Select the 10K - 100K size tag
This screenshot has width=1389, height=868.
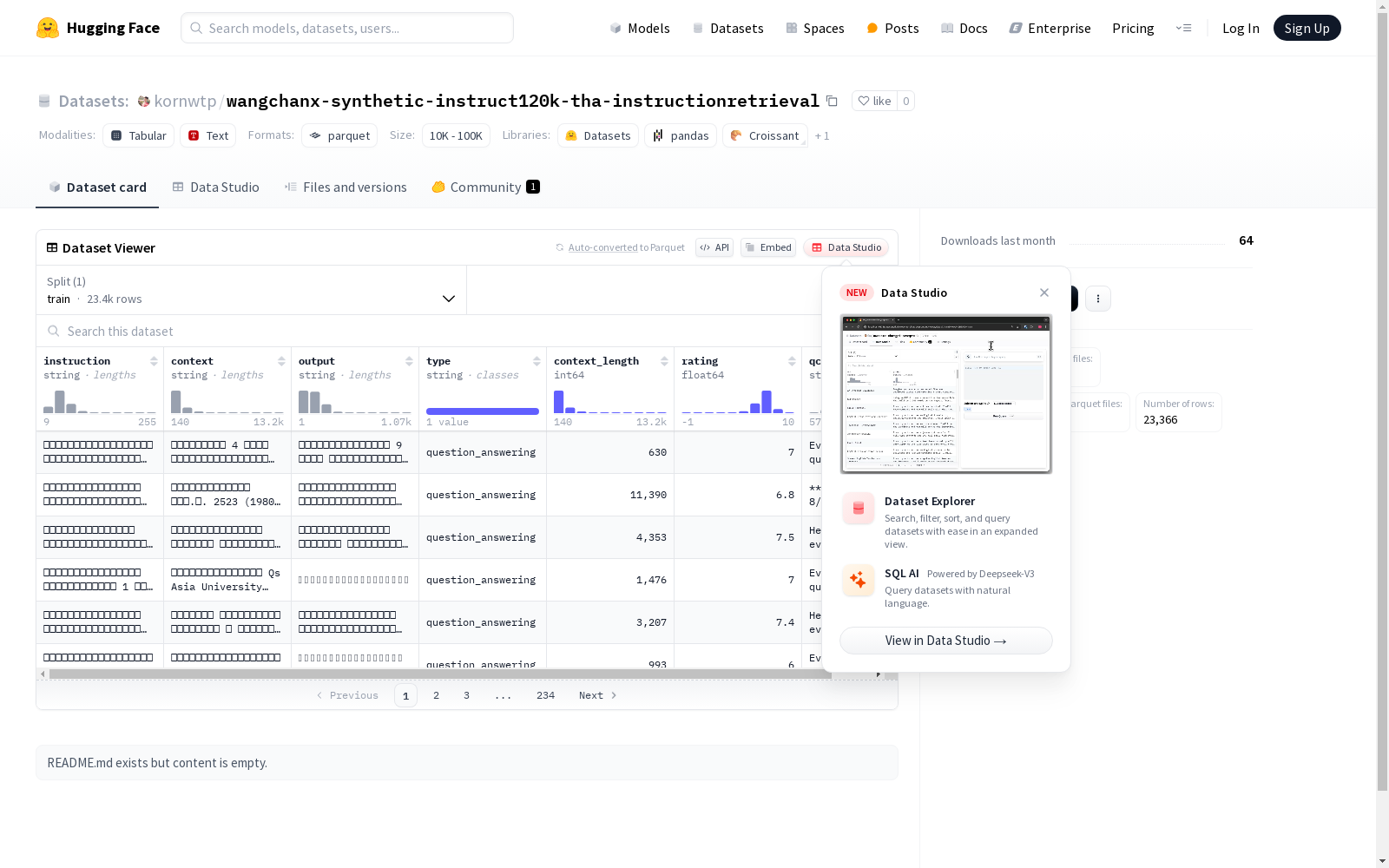coord(456,135)
